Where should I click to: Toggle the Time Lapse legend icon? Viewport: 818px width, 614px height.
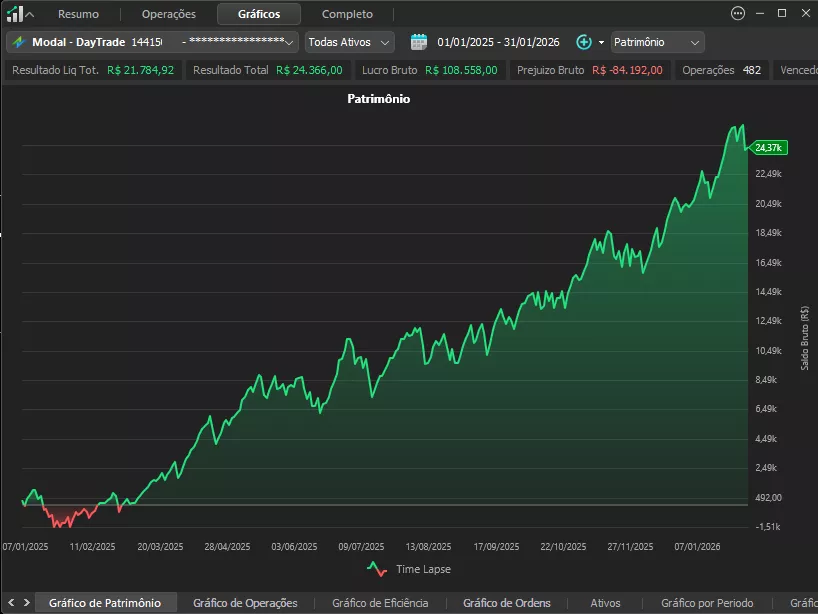click(x=377, y=569)
